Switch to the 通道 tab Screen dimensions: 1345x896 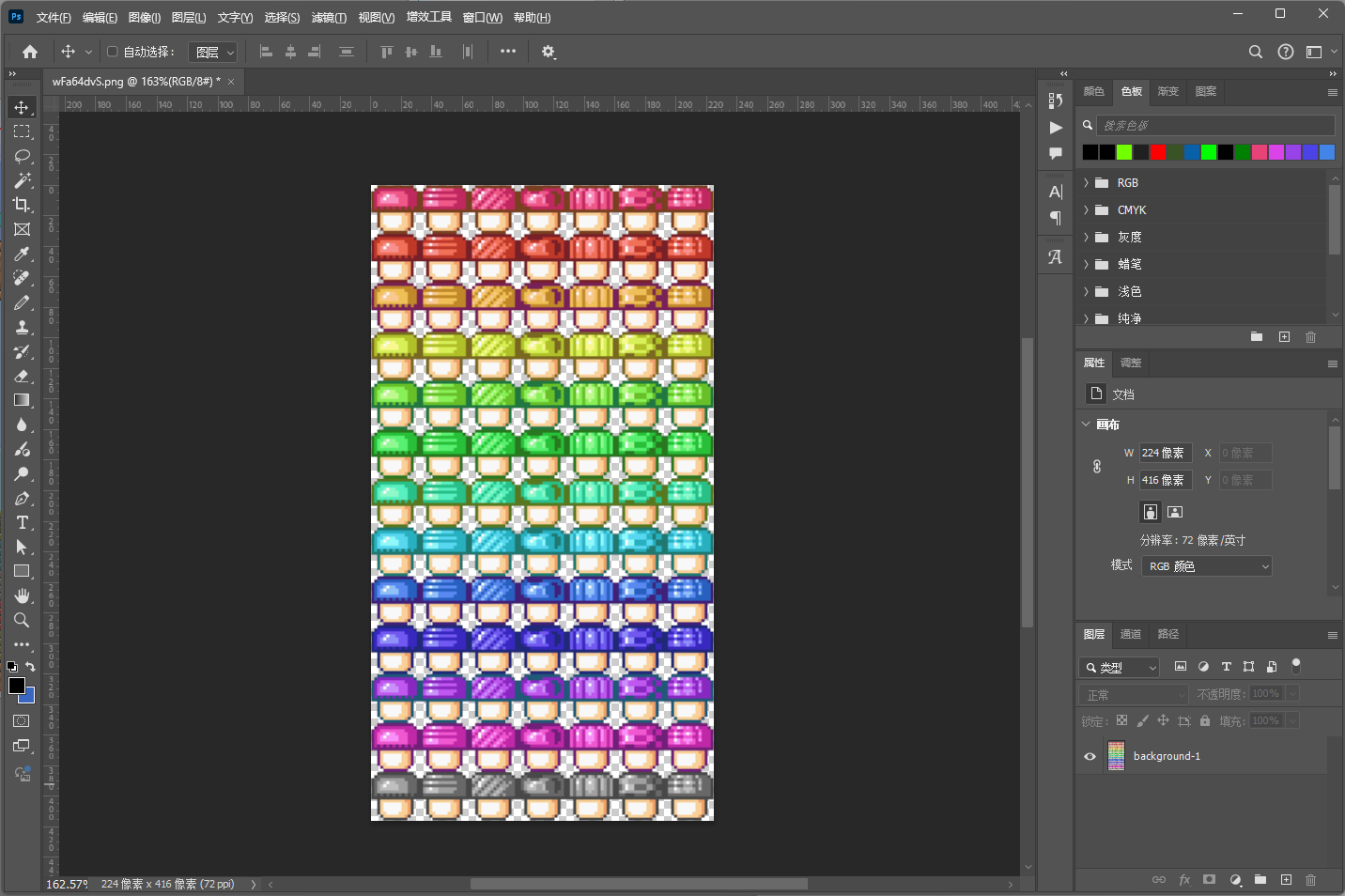coord(1131,634)
